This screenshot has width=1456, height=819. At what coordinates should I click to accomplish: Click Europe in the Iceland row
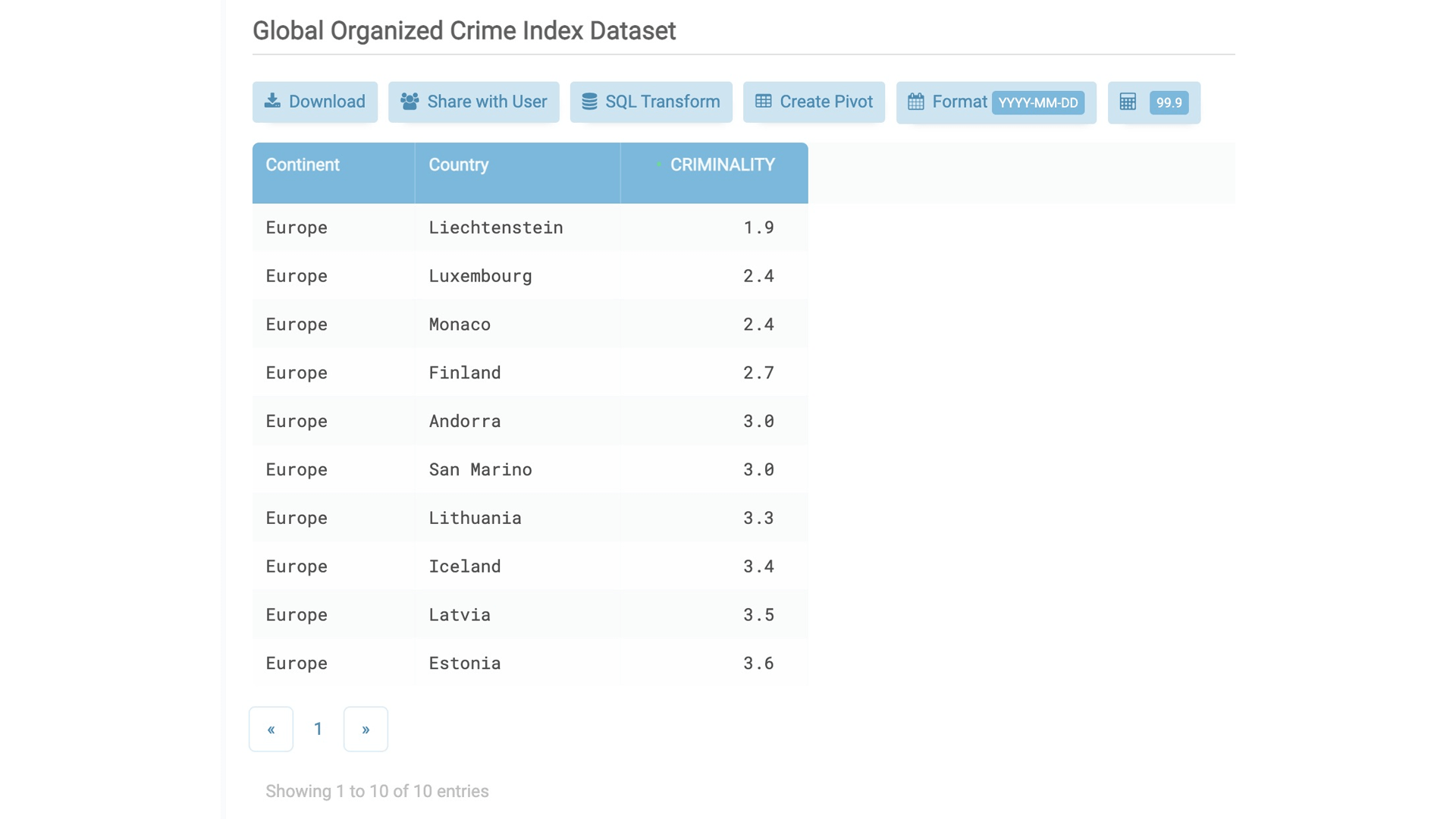click(x=297, y=566)
